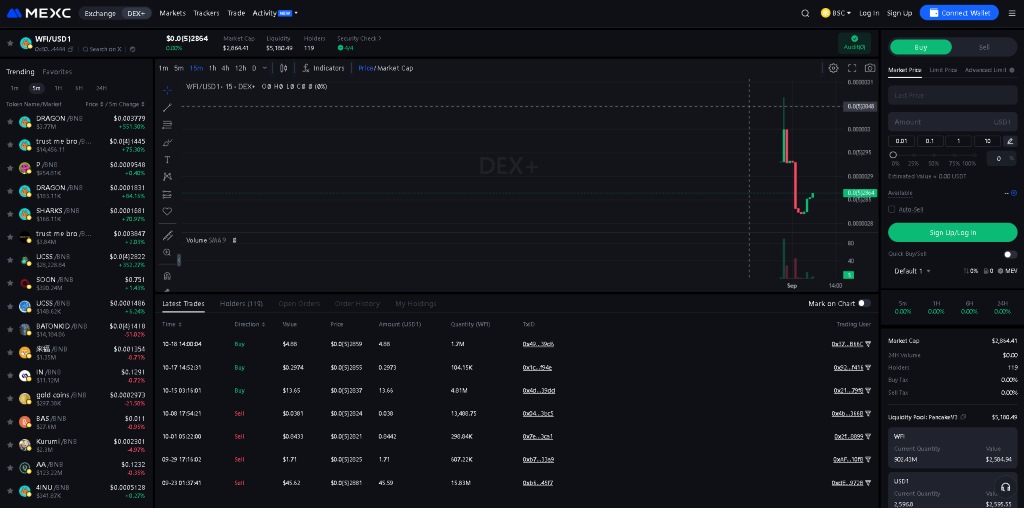Image resolution: width=1024 pixels, height=508 pixels.
Task: Select the trend line drawing tool
Action: pos(167,107)
